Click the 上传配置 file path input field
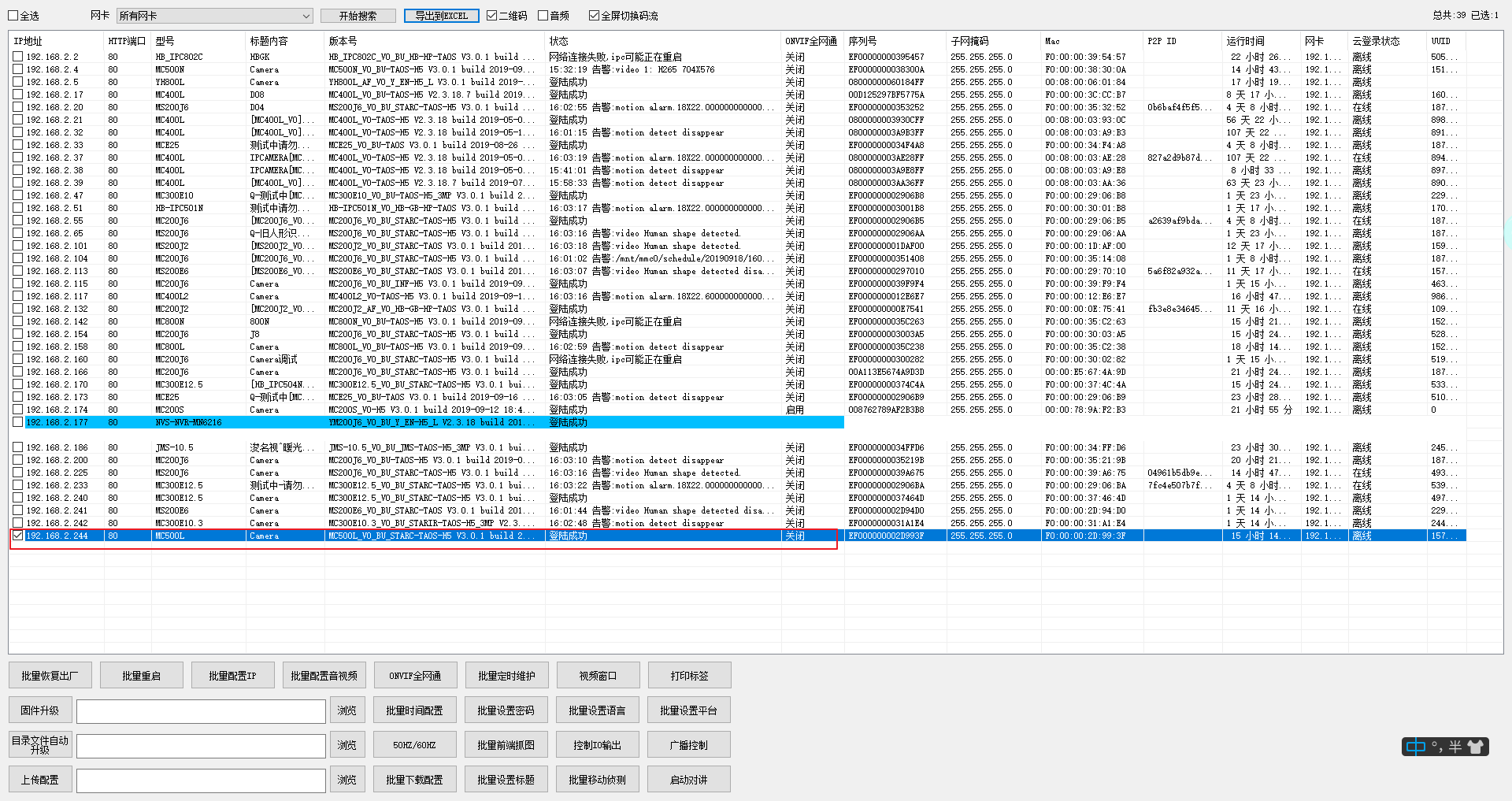This screenshot has height=801, width=1512. 201,780
